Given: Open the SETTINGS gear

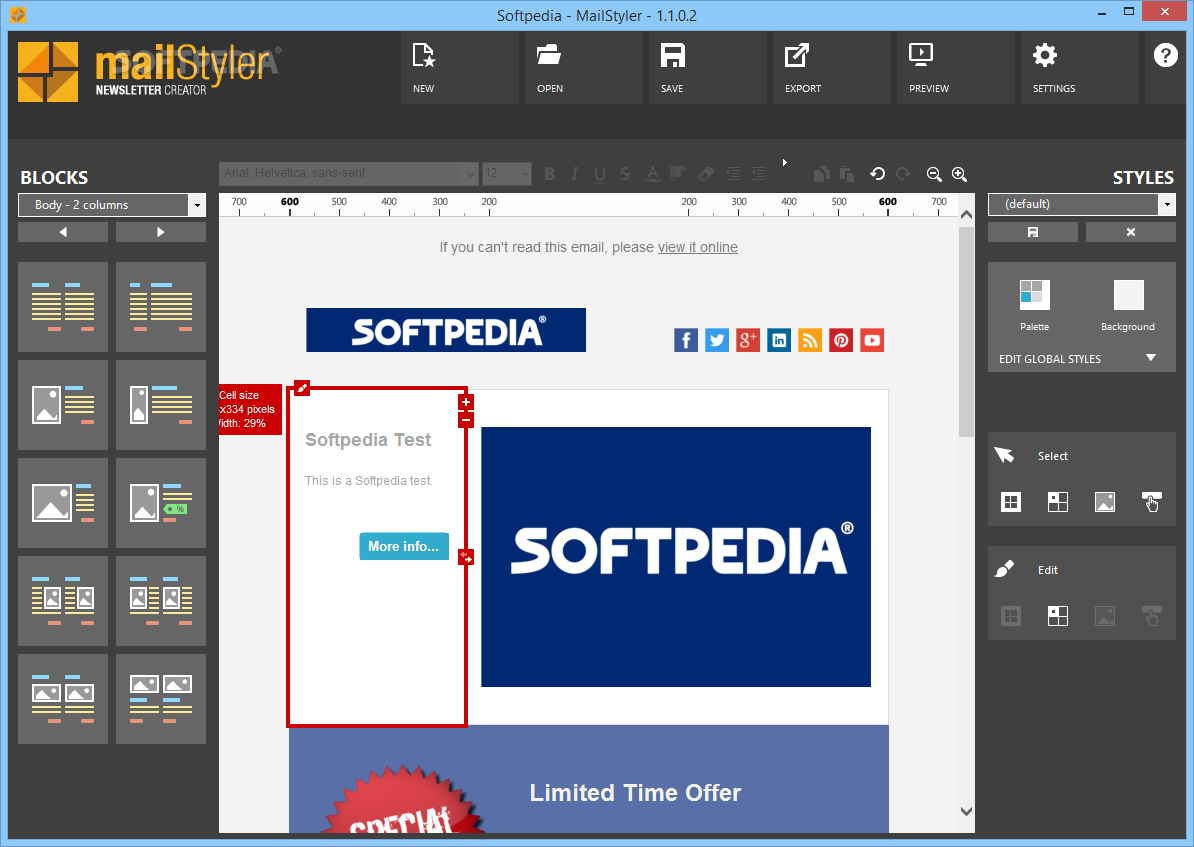Looking at the screenshot, I should tap(1045, 55).
